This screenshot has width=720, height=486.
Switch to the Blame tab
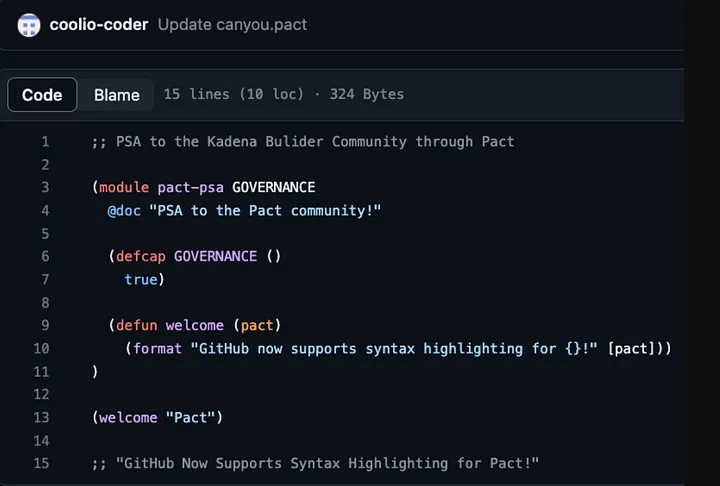117,95
